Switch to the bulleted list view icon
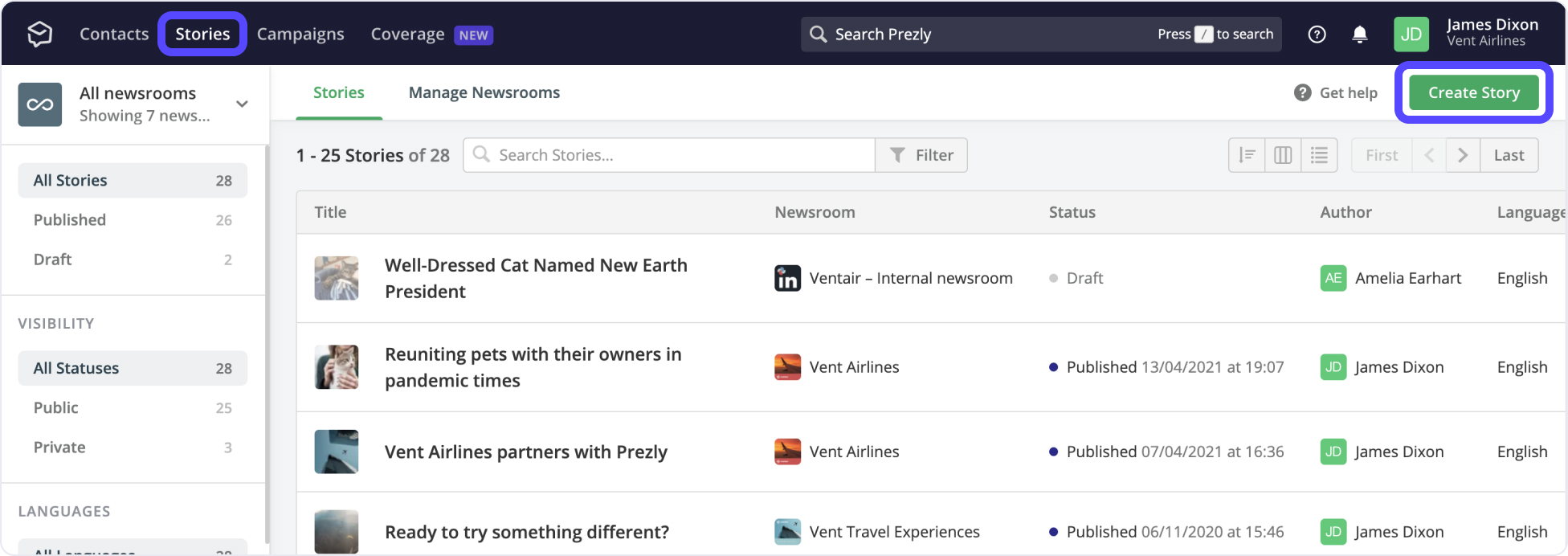Screen dimensions: 1568x556 tap(1319, 155)
